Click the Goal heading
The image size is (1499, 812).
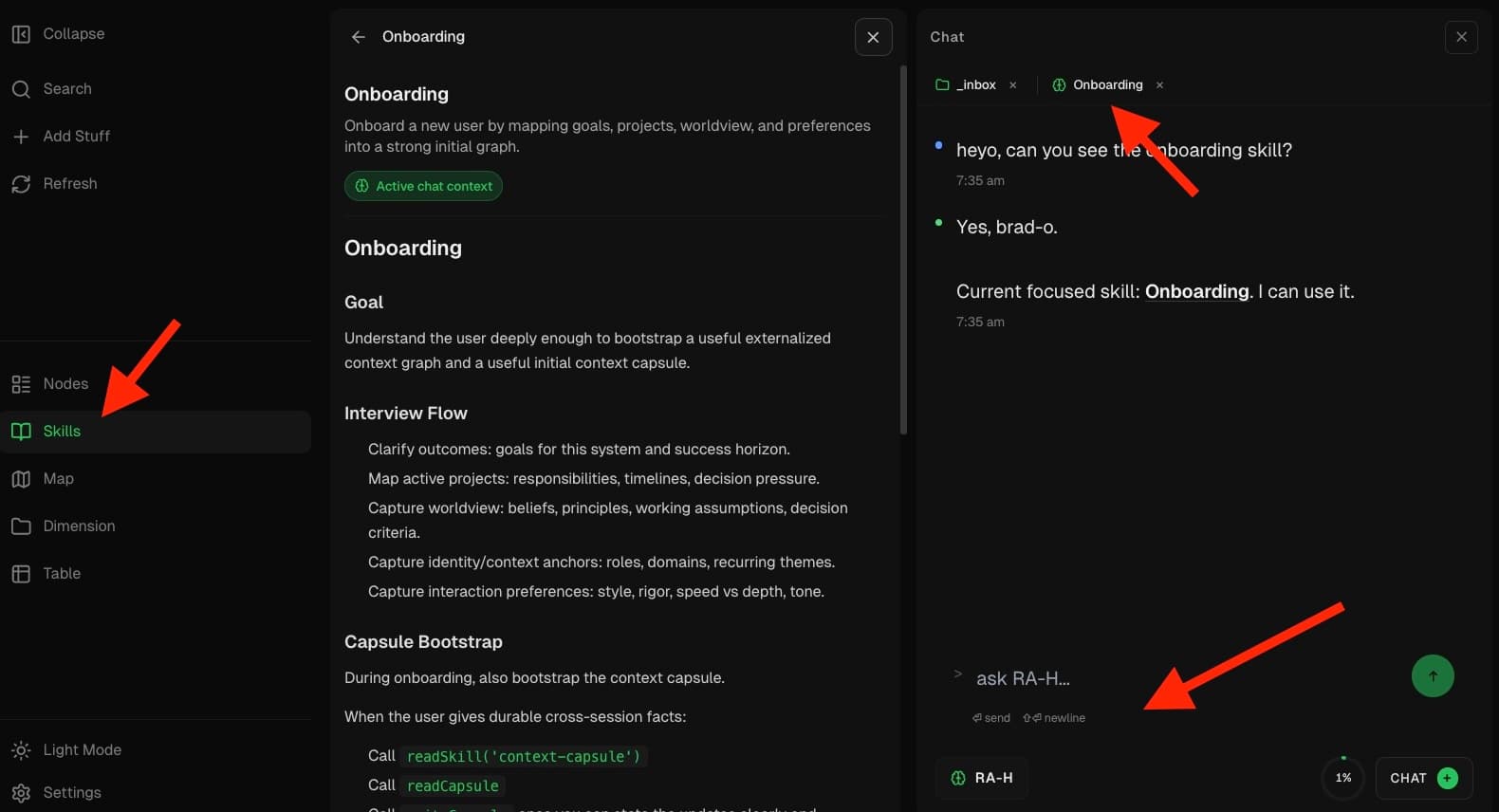click(x=363, y=303)
